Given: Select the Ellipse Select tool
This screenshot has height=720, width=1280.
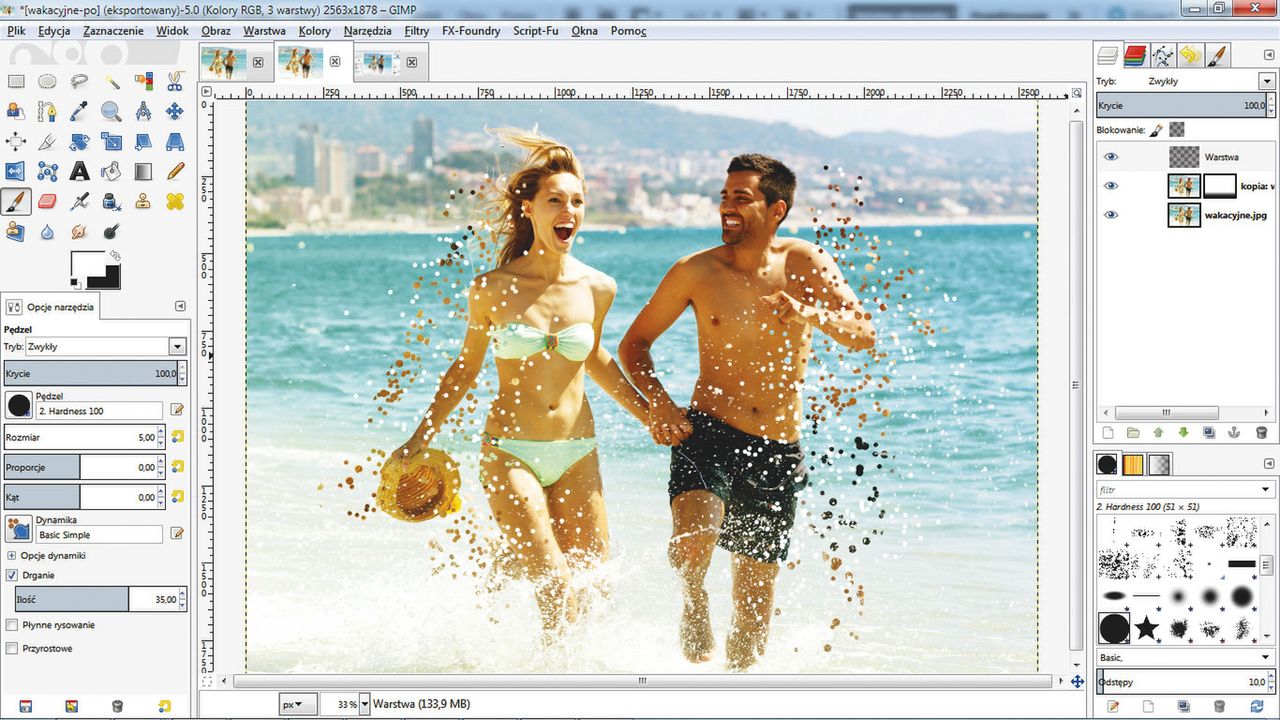Looking at the screenshot, I should click(x=48, y=81).
